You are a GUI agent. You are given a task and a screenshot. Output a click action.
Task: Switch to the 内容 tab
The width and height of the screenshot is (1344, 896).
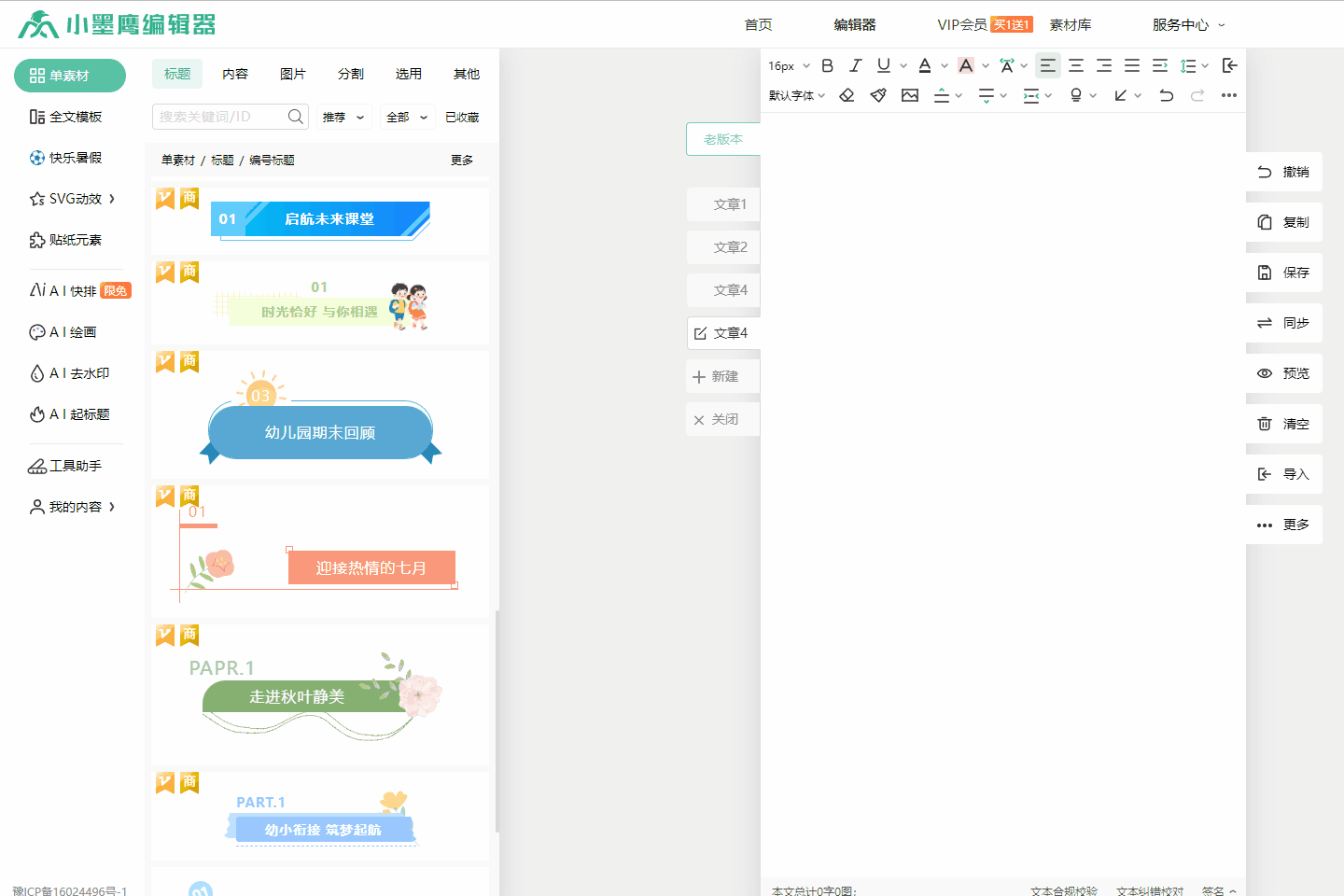235,74
